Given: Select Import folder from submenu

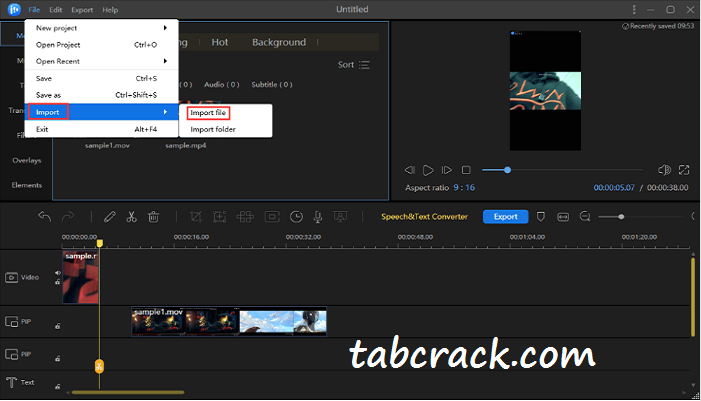Looking at the screenshot, I should (x=213, y=129).
